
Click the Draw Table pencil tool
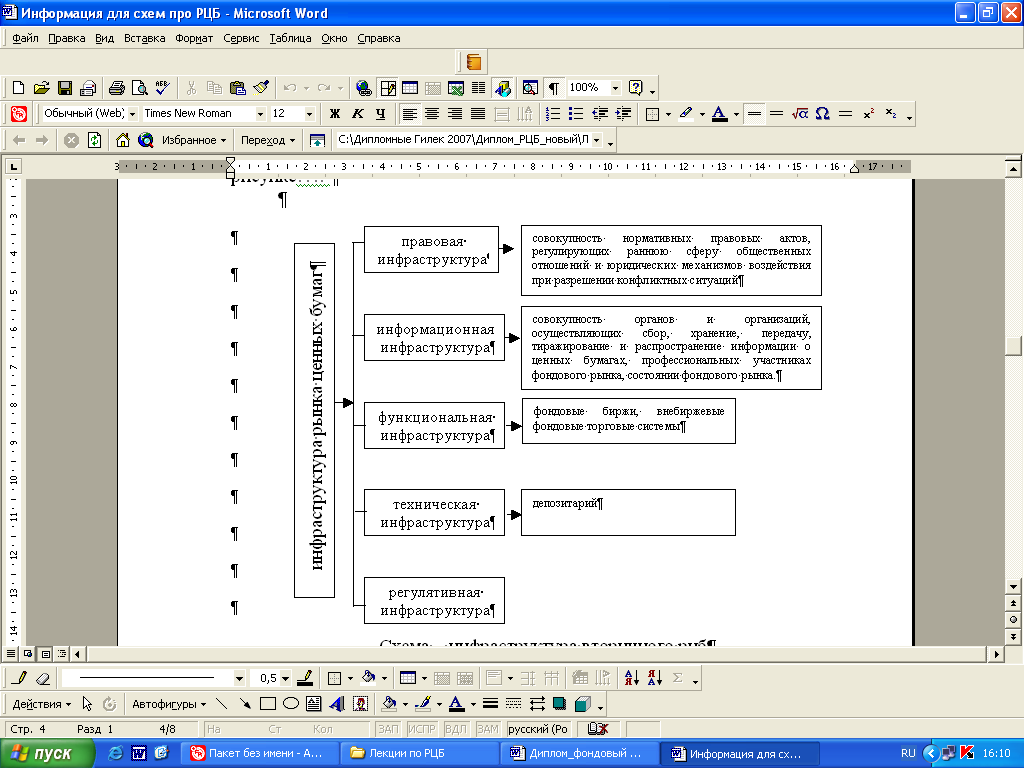pyautogui.click(x=20, y=678)
